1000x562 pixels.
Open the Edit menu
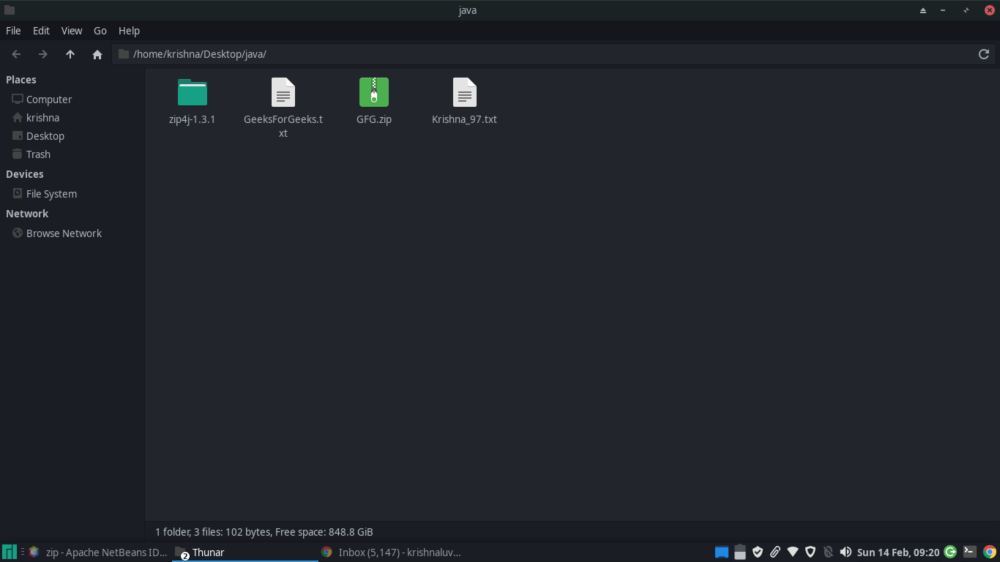click(41, 31)
